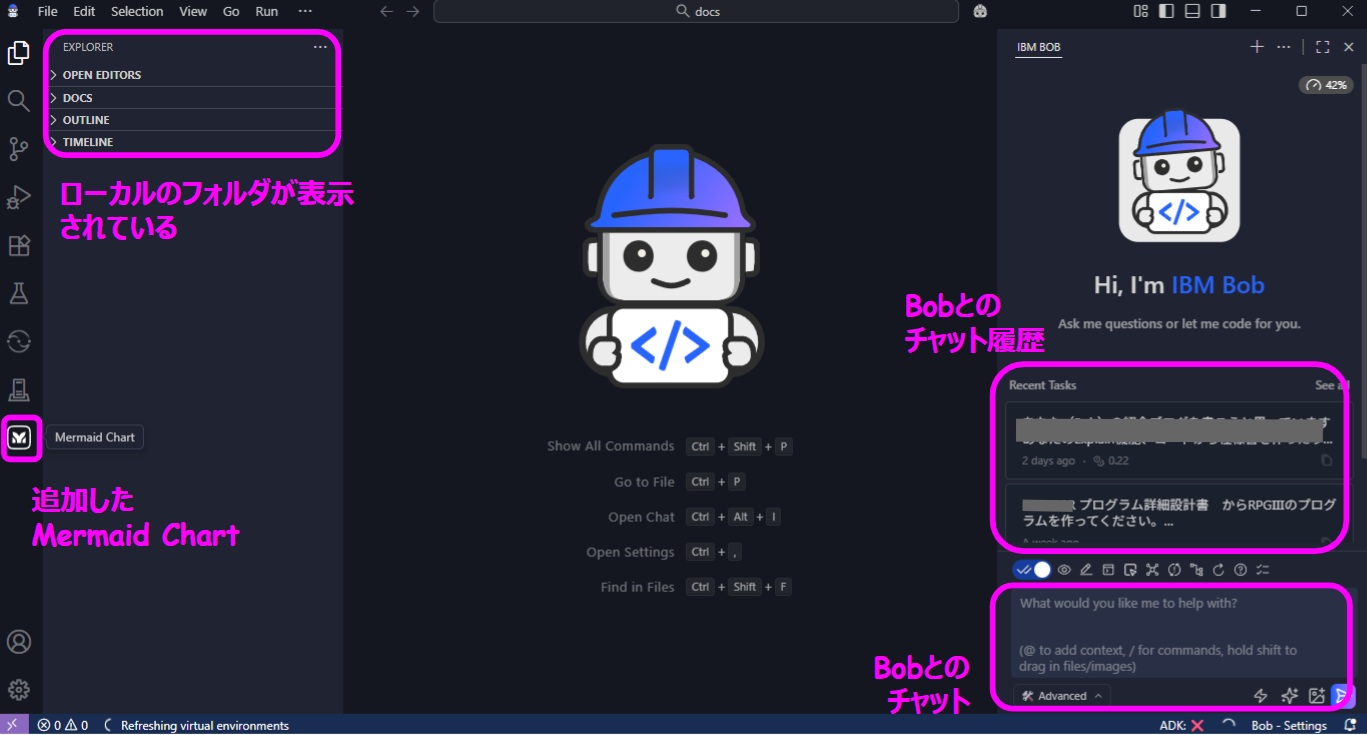Open the Run and Debug view
Screen dimensions: 1367x735
(x=18, y=197)
